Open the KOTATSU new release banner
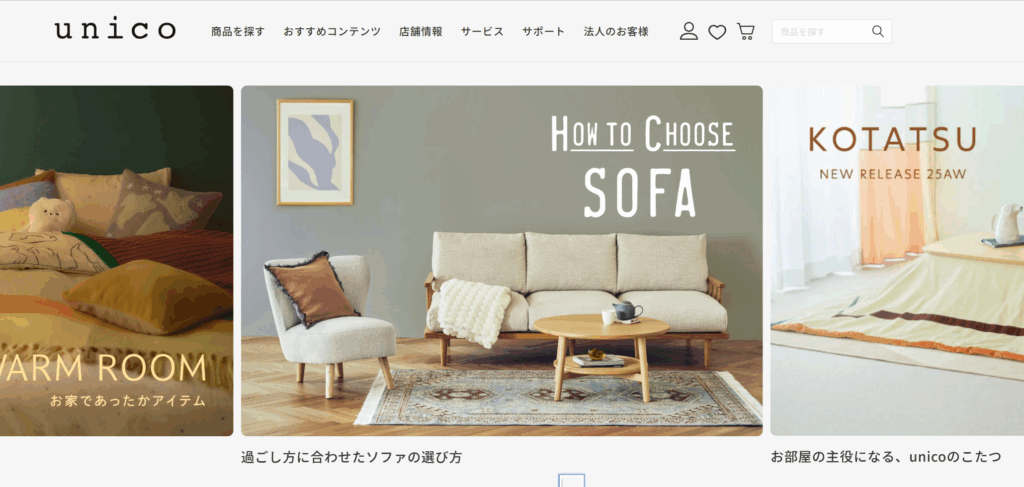This screenshot has width=1024, height=487. (897, 260)
